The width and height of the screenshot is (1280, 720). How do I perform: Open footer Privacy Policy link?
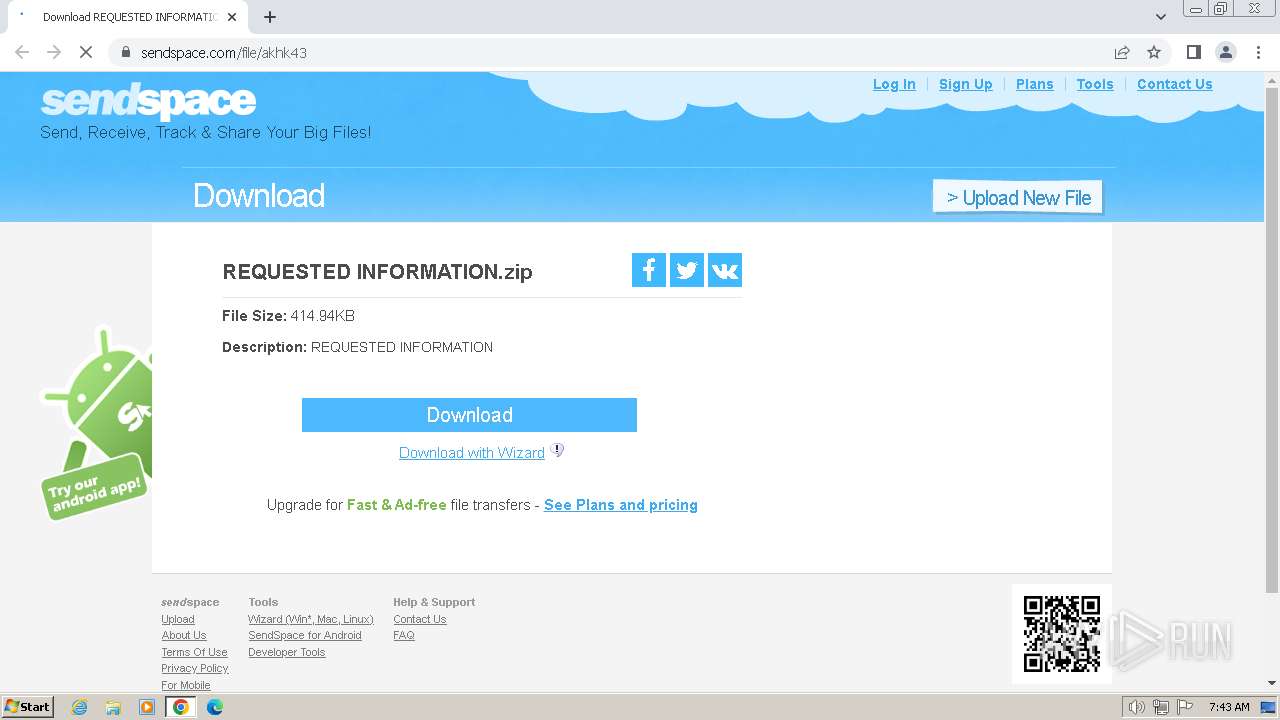pos(195,668)
